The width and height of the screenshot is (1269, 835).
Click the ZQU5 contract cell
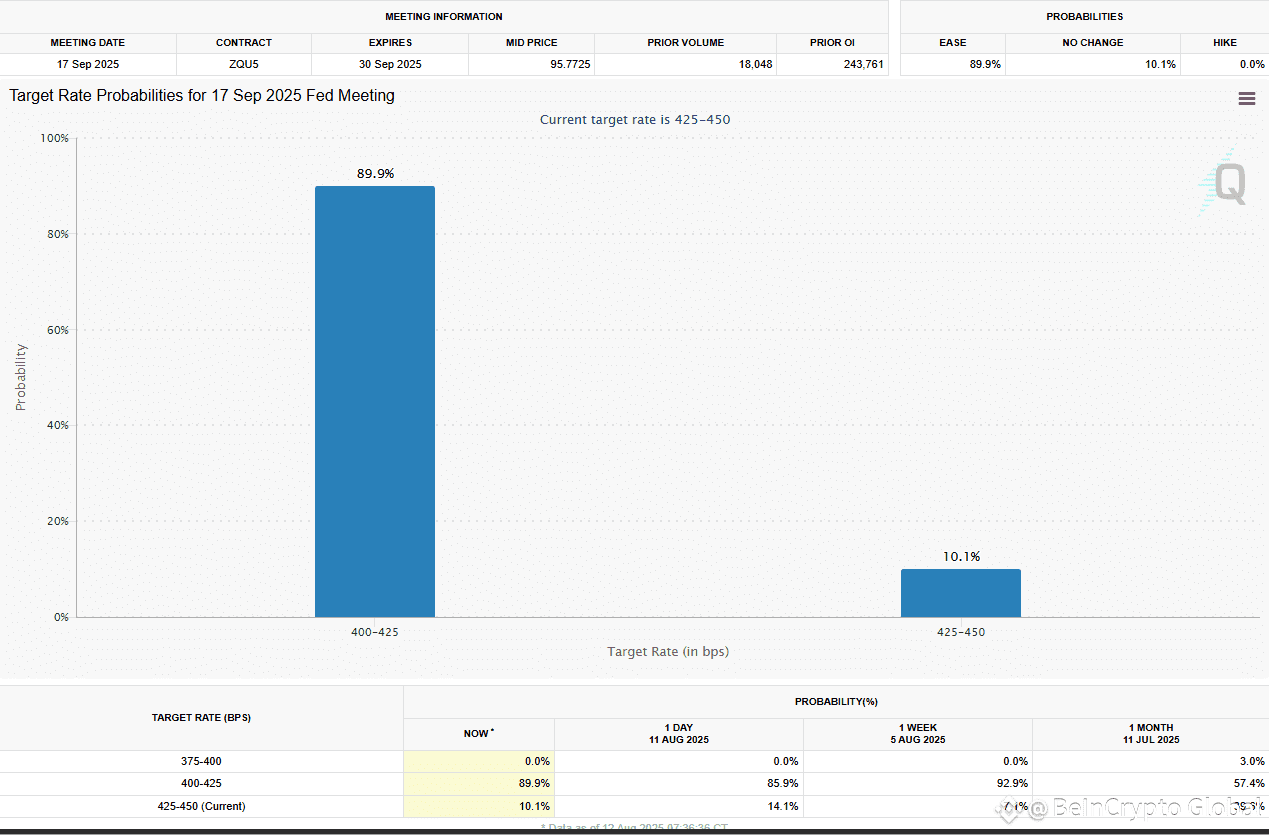point(244,64)
